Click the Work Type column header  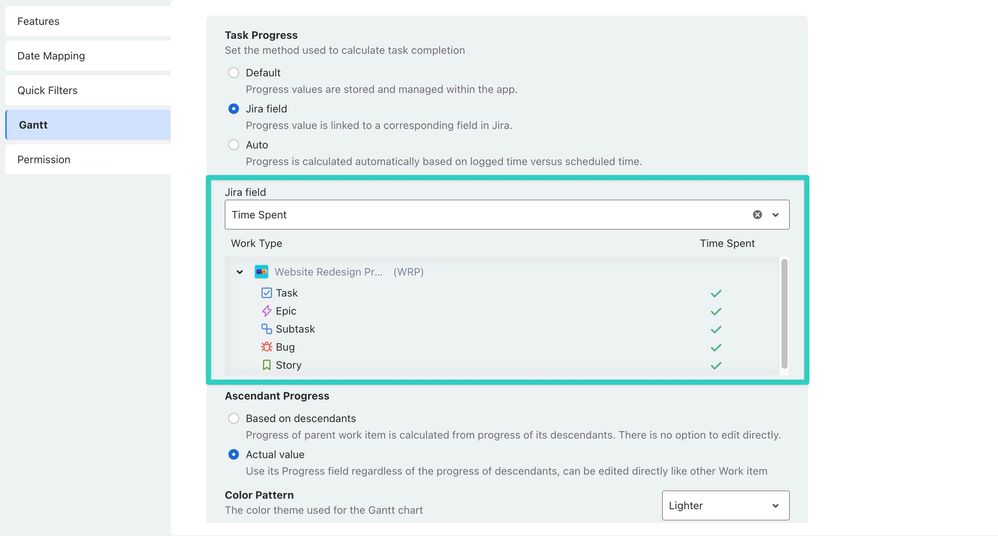coord(257,243)
